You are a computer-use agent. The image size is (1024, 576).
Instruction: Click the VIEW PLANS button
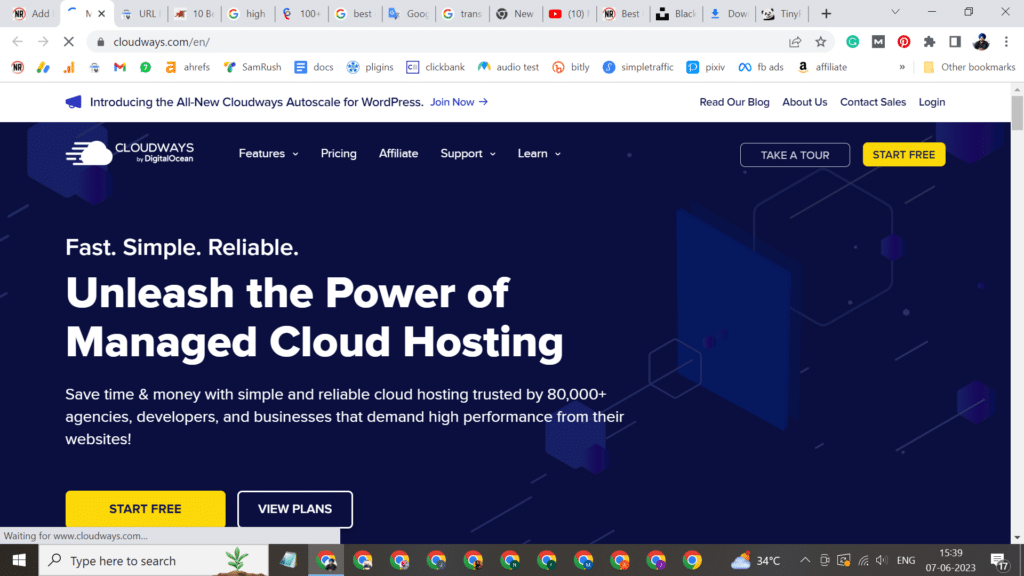[x=295, y=509]
